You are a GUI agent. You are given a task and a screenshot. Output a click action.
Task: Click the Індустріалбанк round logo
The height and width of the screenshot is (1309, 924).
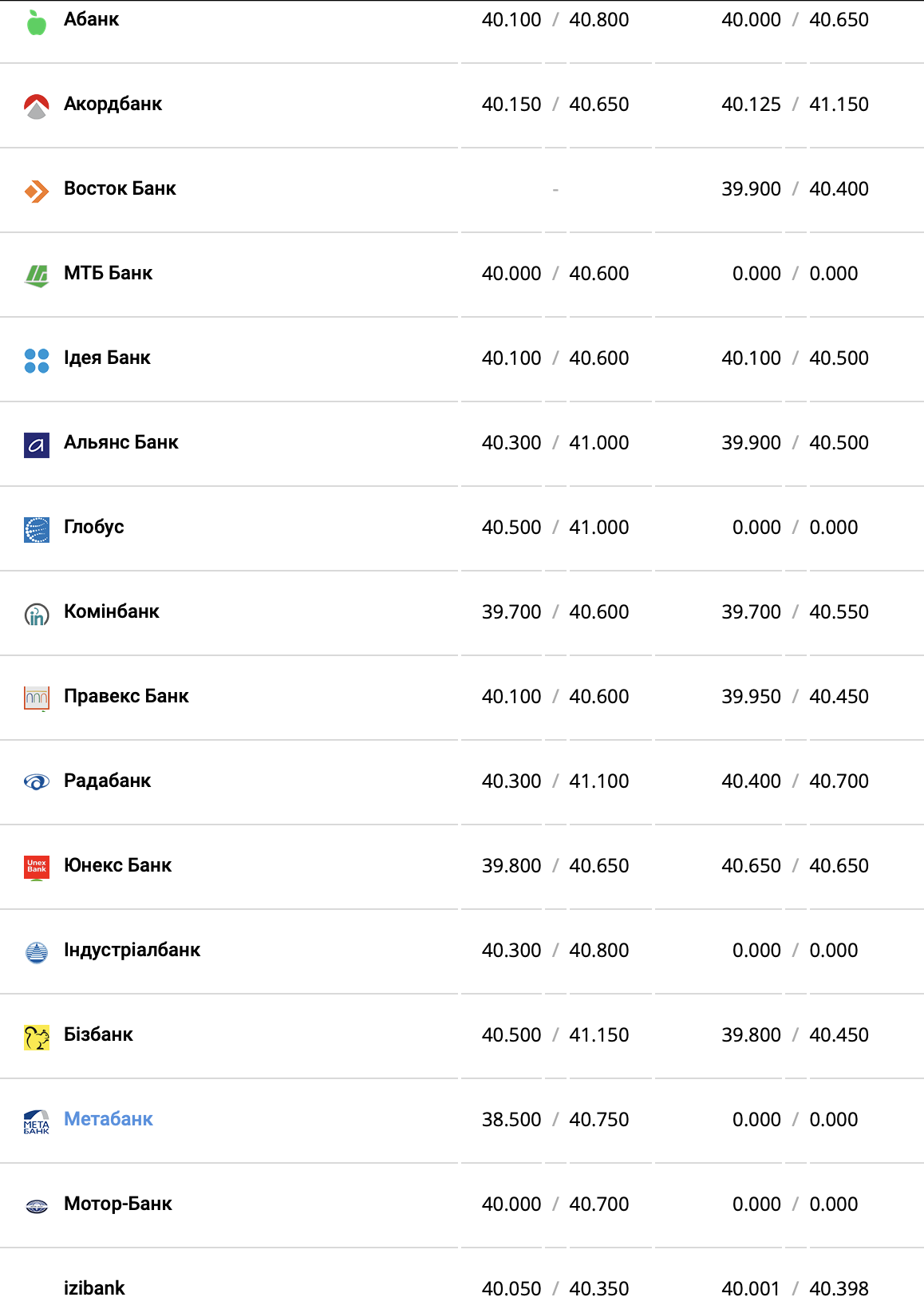(x=37, y=952)
